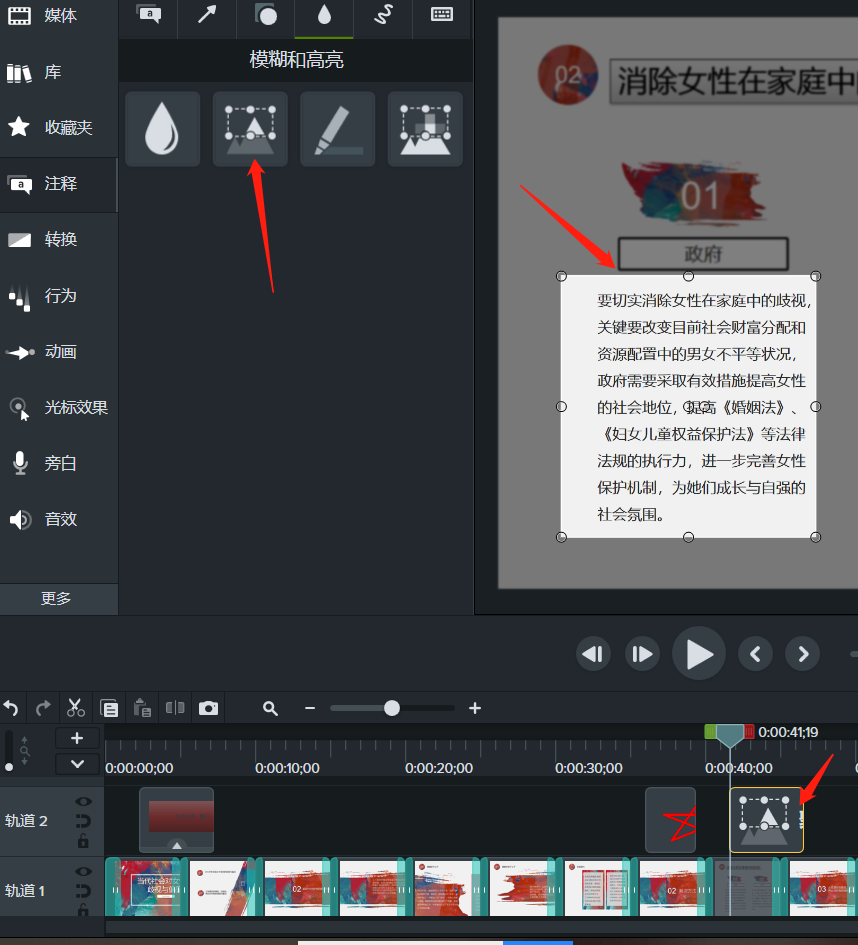
Task: Cut selected media with scissors icon
Action: point(75,708)
